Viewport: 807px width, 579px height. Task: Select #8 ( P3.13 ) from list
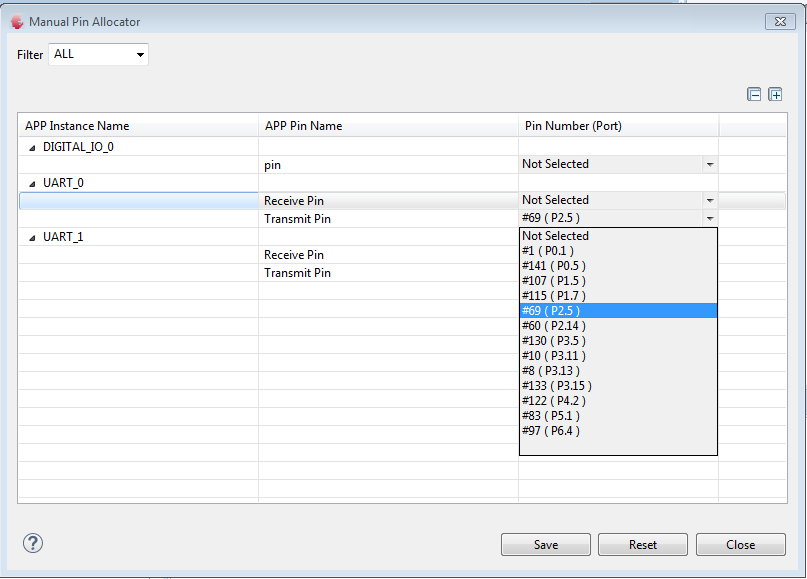[618, 371]
